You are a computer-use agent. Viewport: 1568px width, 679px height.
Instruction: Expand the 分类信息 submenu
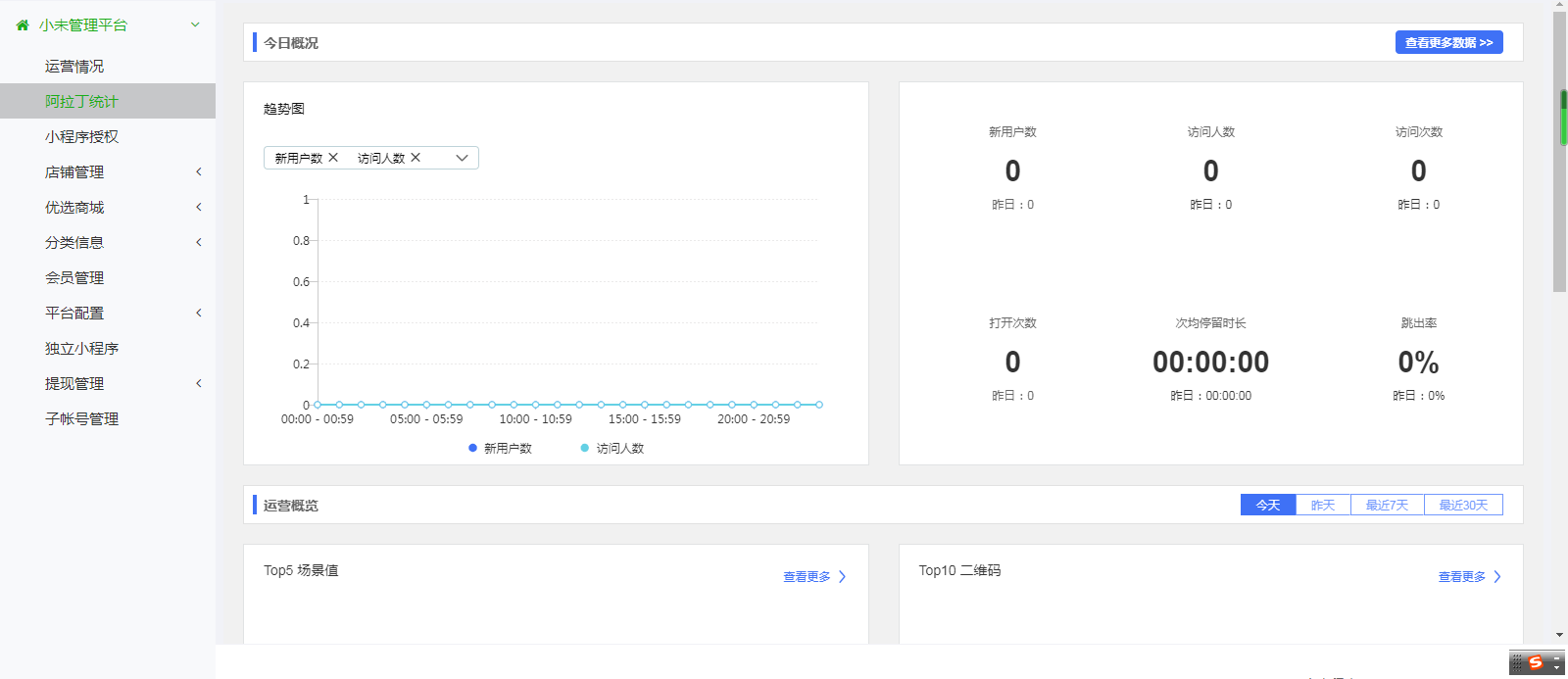(x=199, y=243)
